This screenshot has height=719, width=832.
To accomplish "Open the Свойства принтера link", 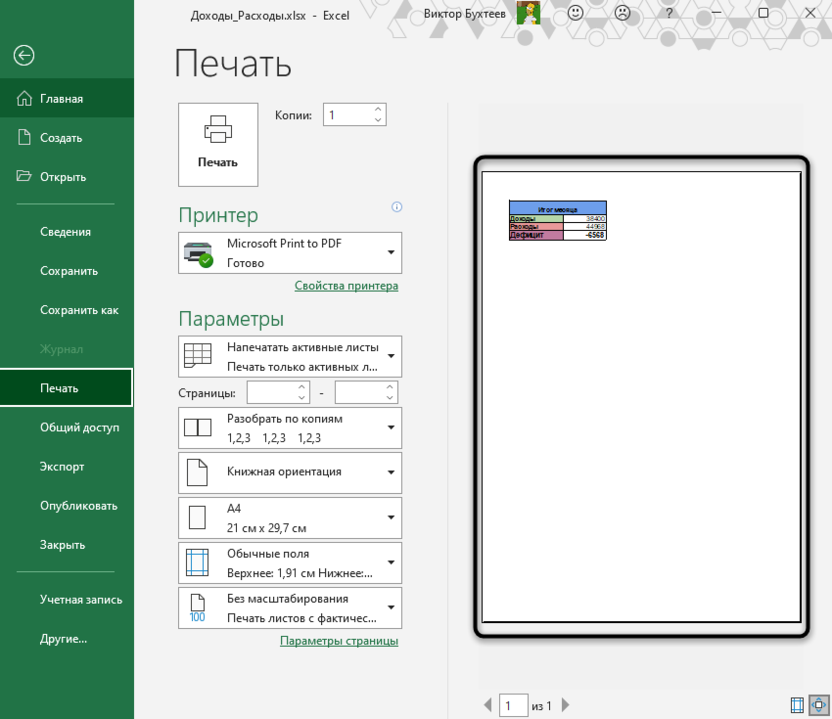I will [x=346, y=286].
